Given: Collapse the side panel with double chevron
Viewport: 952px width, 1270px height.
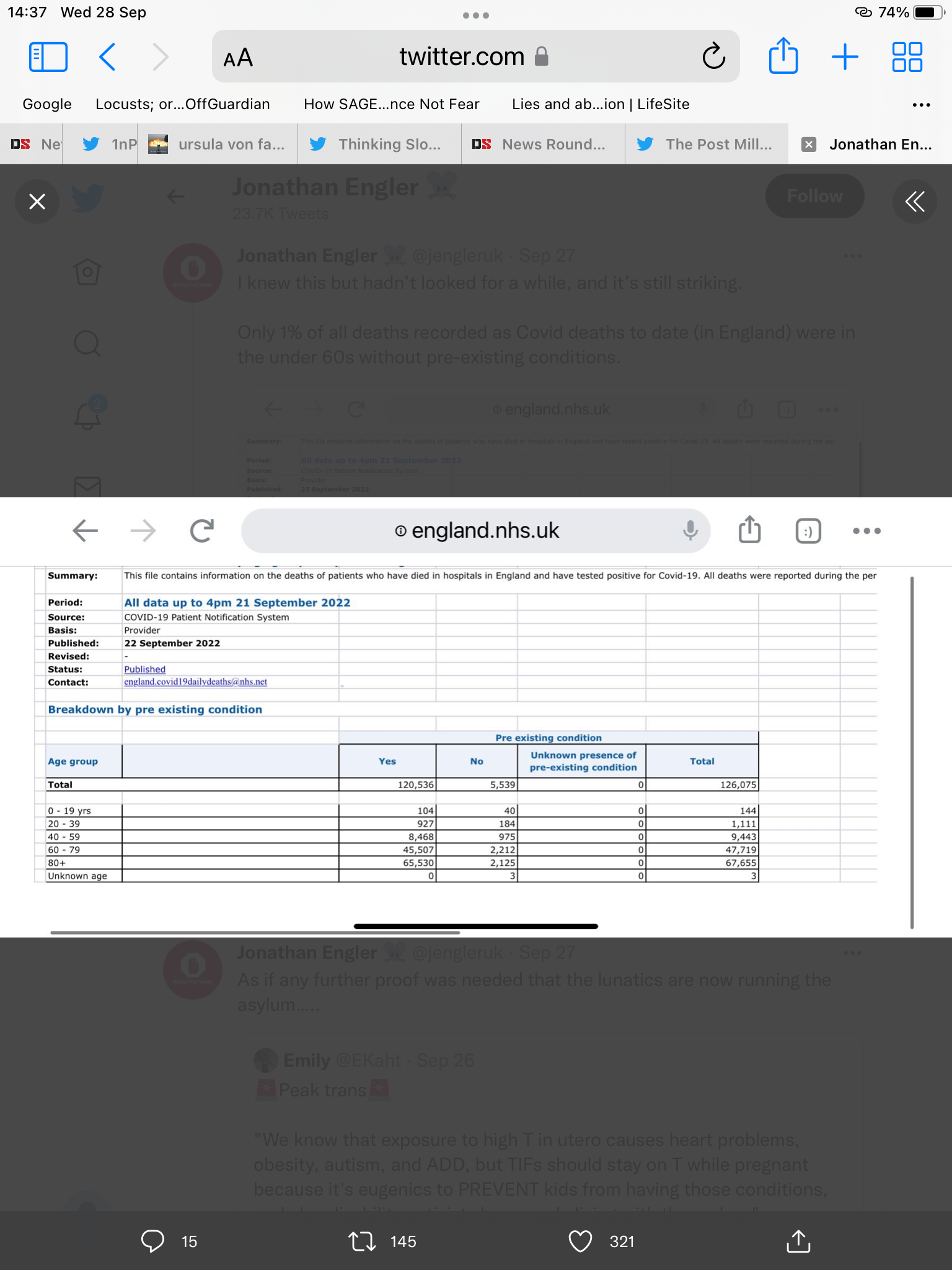Looking at the screenshot, I should tap(914, 202).
